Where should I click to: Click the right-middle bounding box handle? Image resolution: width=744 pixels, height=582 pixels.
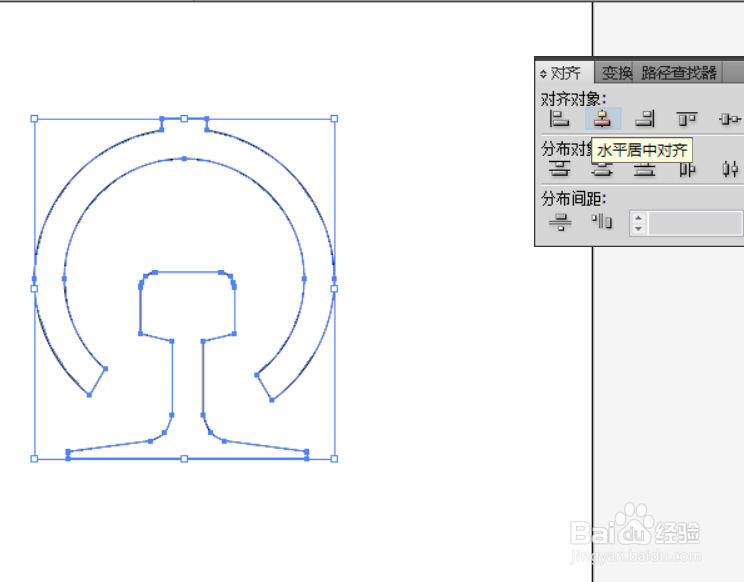(334, 288)
